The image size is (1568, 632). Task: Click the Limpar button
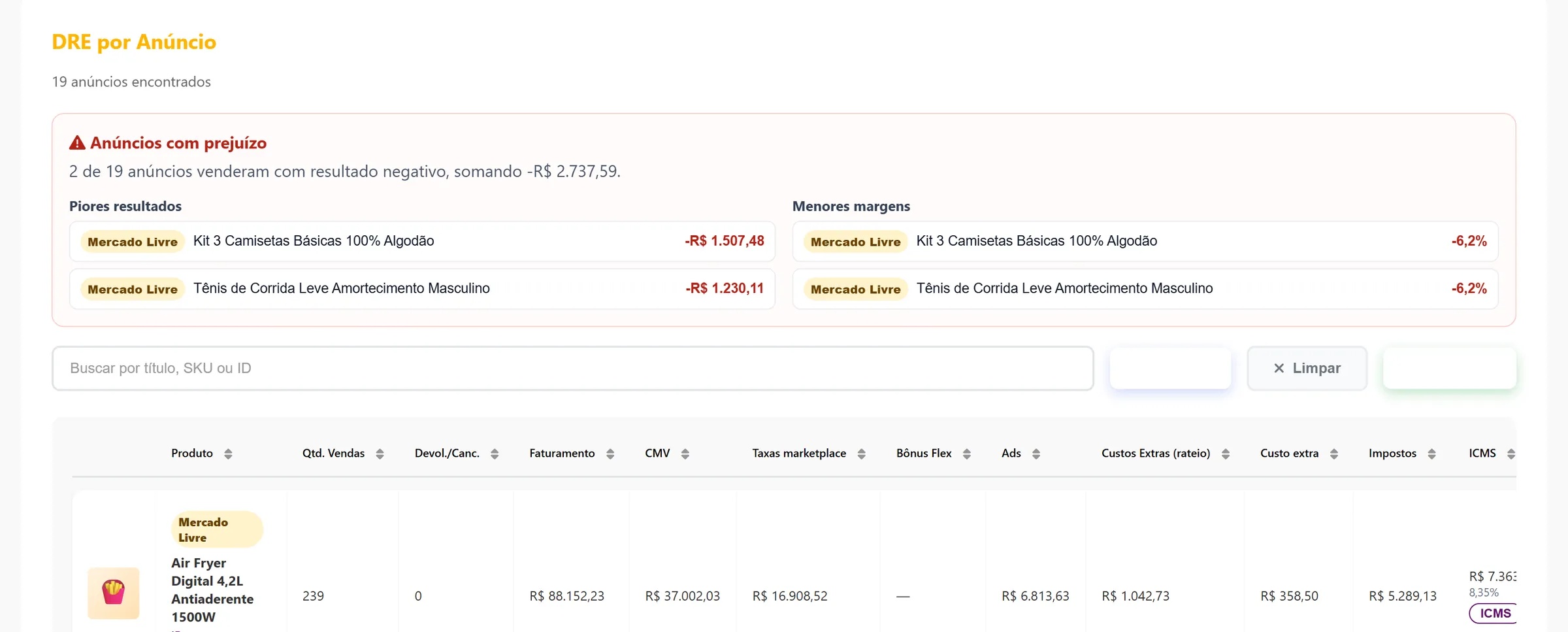click(x=1307, y=369)
